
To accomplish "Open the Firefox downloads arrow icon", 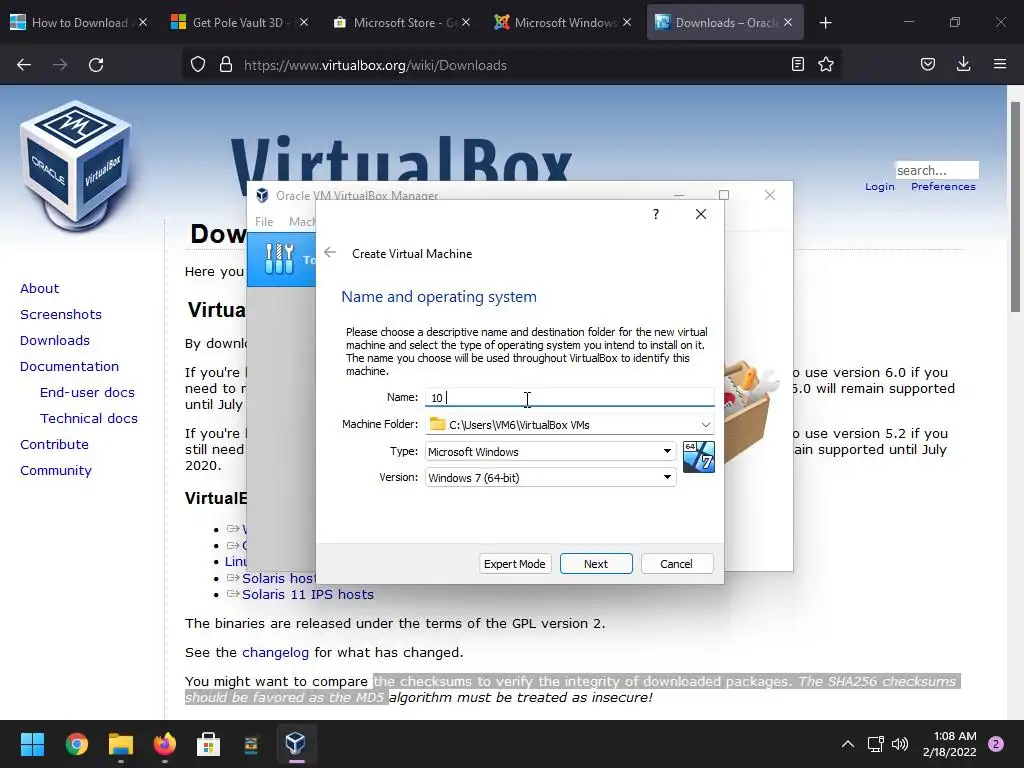I will click(x=964, y=65).
